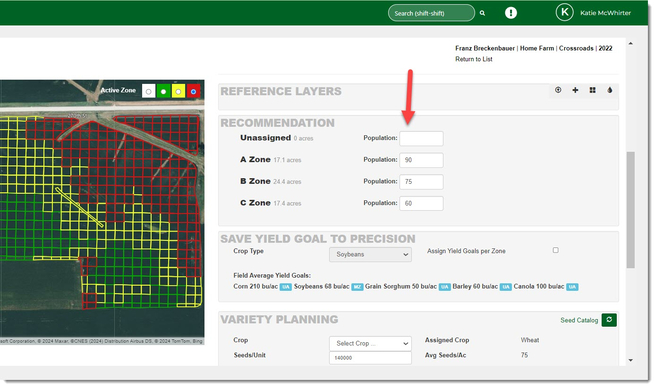Click the field zone map
The image size is (655, 387).
point(102,212)
